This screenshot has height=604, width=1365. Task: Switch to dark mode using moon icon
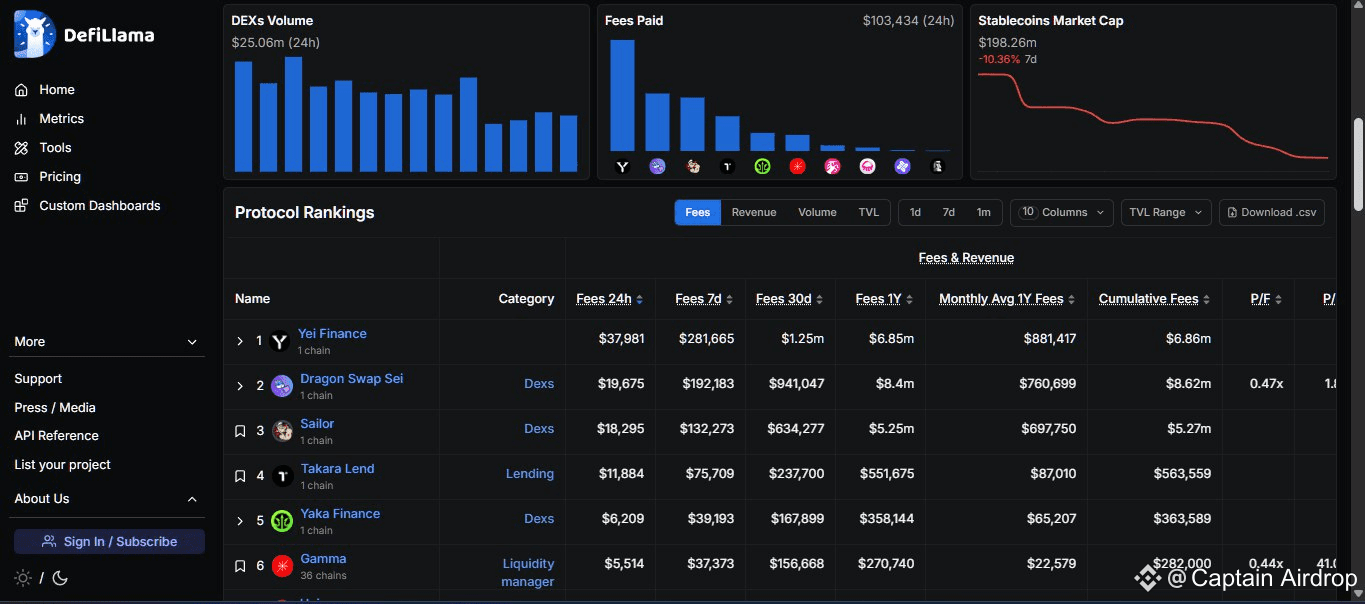click(59, 578)
